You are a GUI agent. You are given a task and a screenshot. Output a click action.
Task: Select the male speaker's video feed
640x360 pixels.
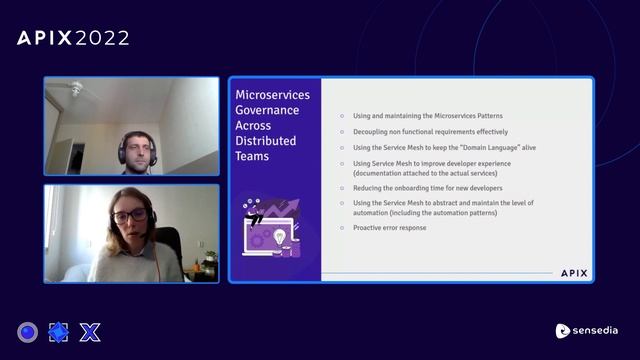point(131,126)
